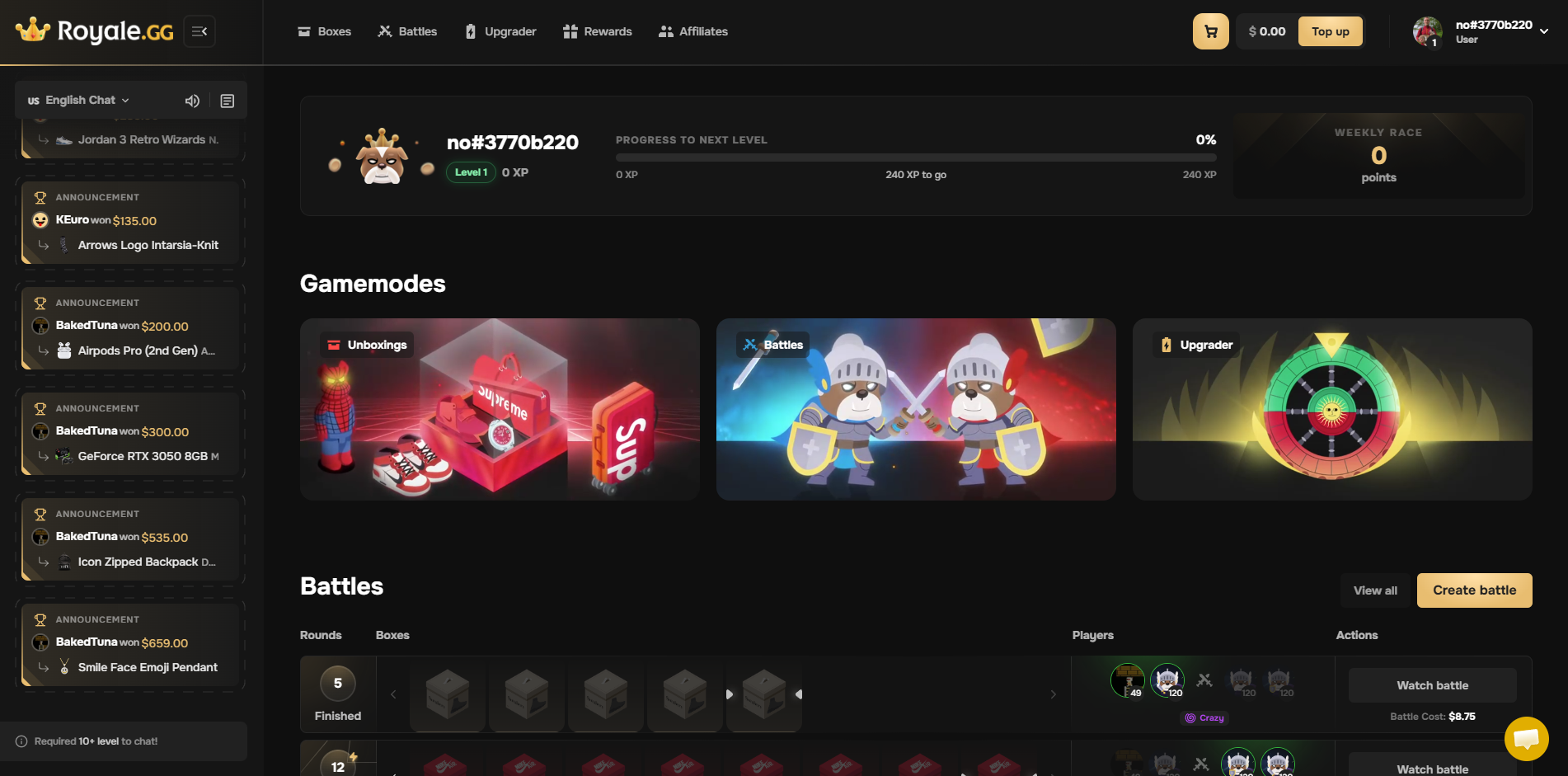1568x776 pixels.
Task: Expand the no#3770b220 account dropdown arrow
Action: [x=1544, y=31]
